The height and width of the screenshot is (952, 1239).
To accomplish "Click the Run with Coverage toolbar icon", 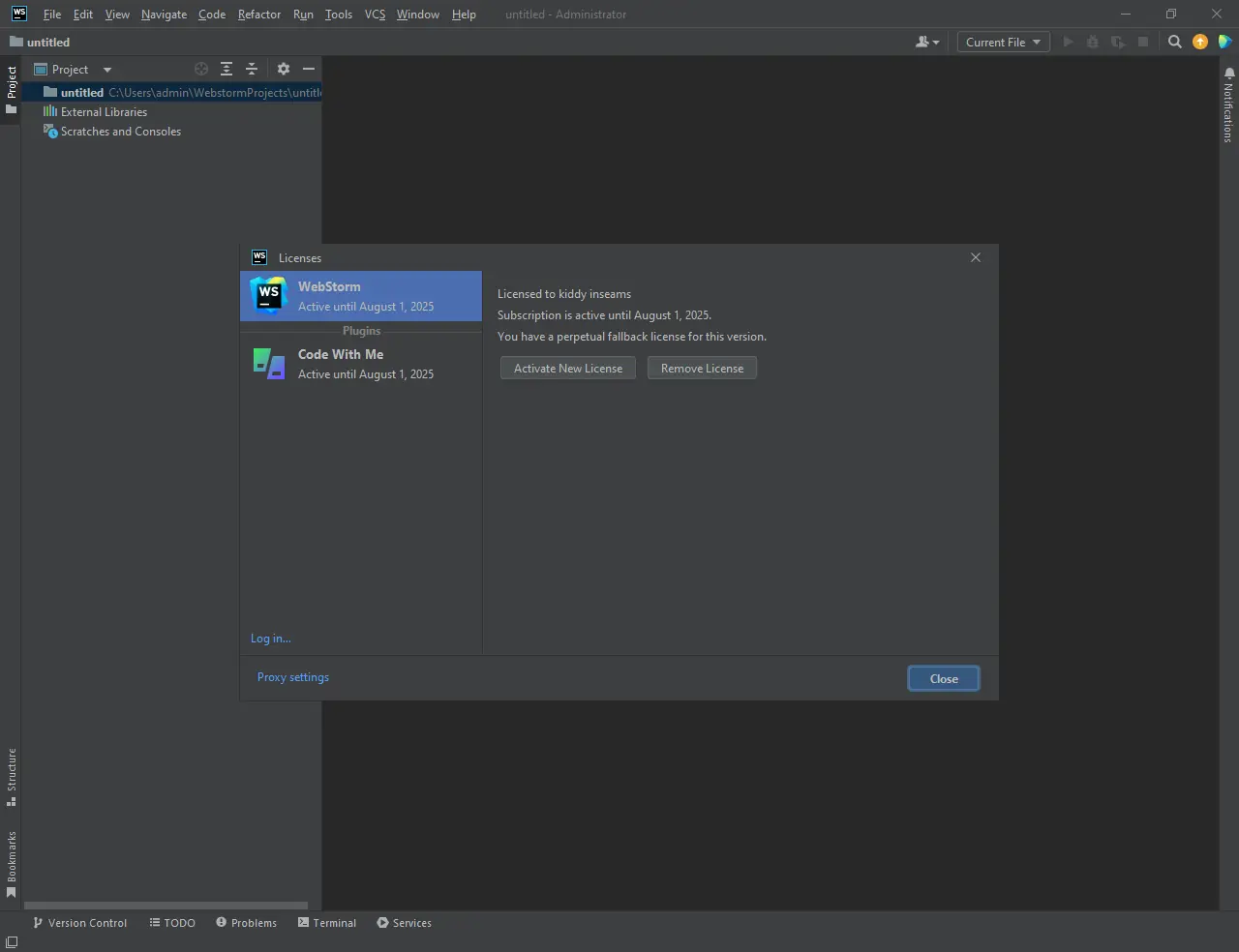I will pyautogui.click(x=1118, y=42).
